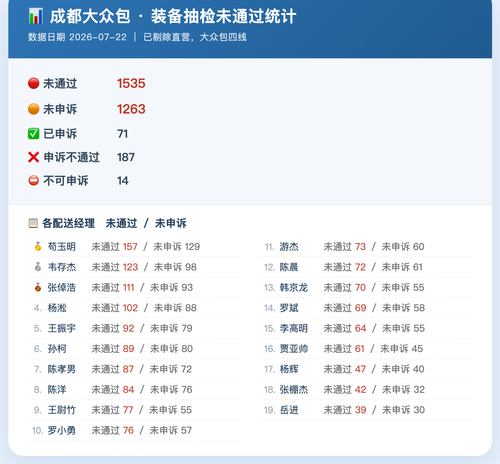500x464 pixels.
Task: Click 未通过 123 in 韦存杰's row
Action: (x=115, y=267)
